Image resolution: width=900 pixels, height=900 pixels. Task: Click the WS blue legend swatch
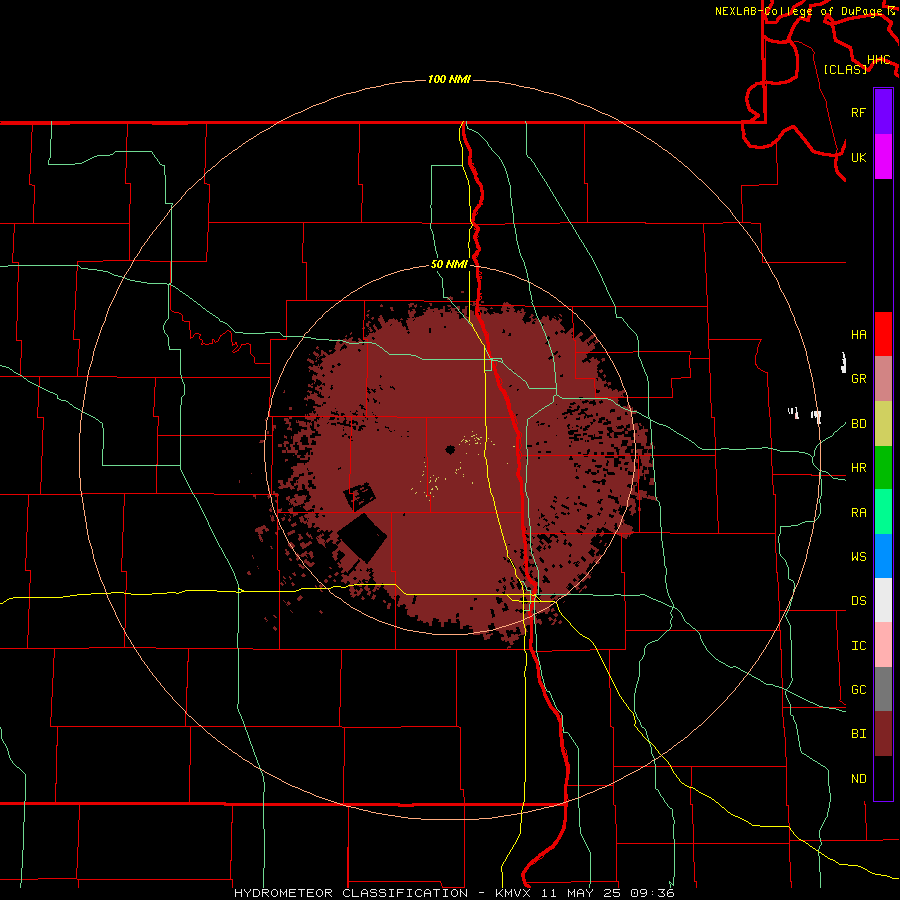pyautogui.click(x=883, y=556)
